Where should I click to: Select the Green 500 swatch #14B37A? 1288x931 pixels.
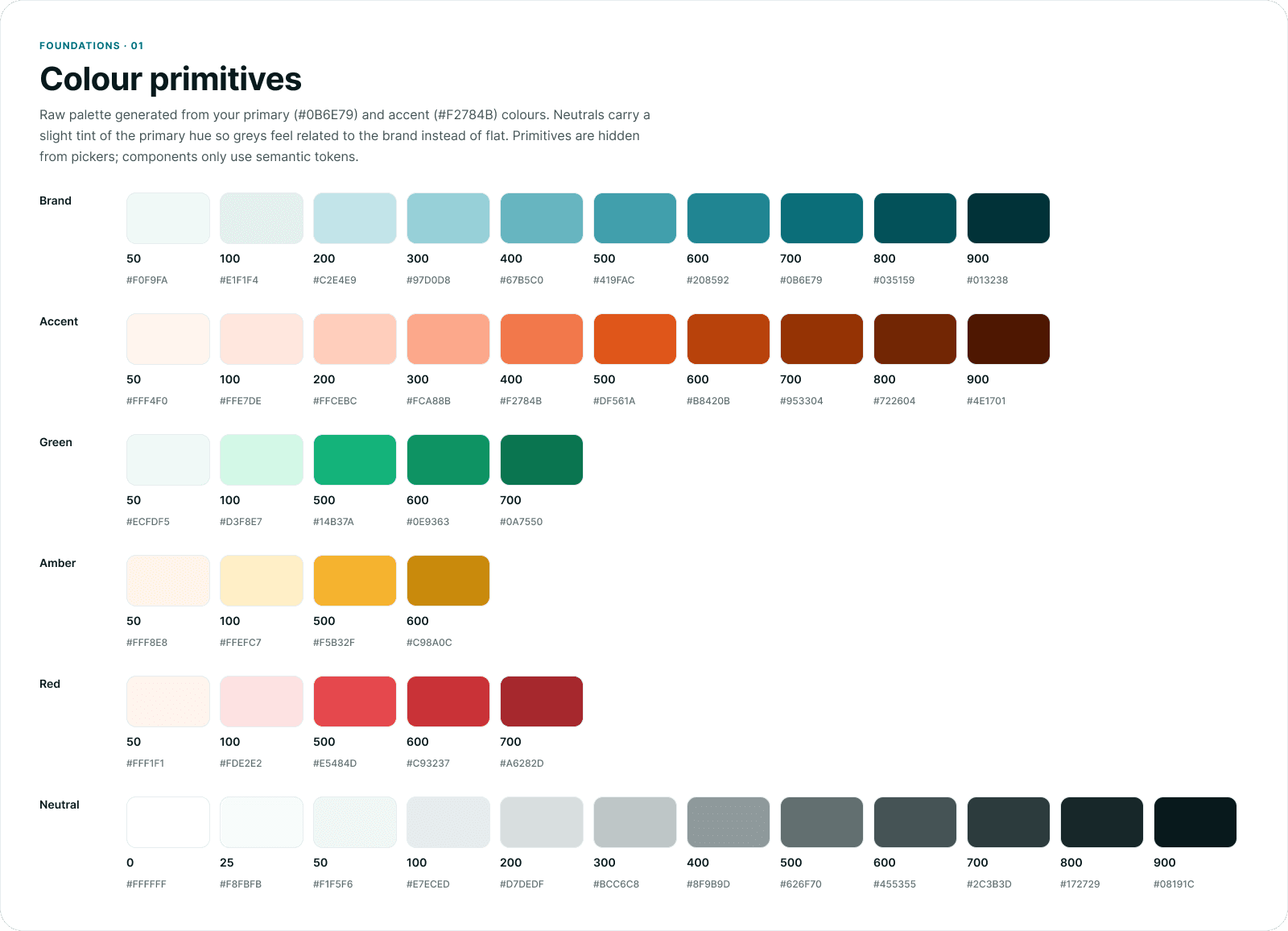point(355,460)
